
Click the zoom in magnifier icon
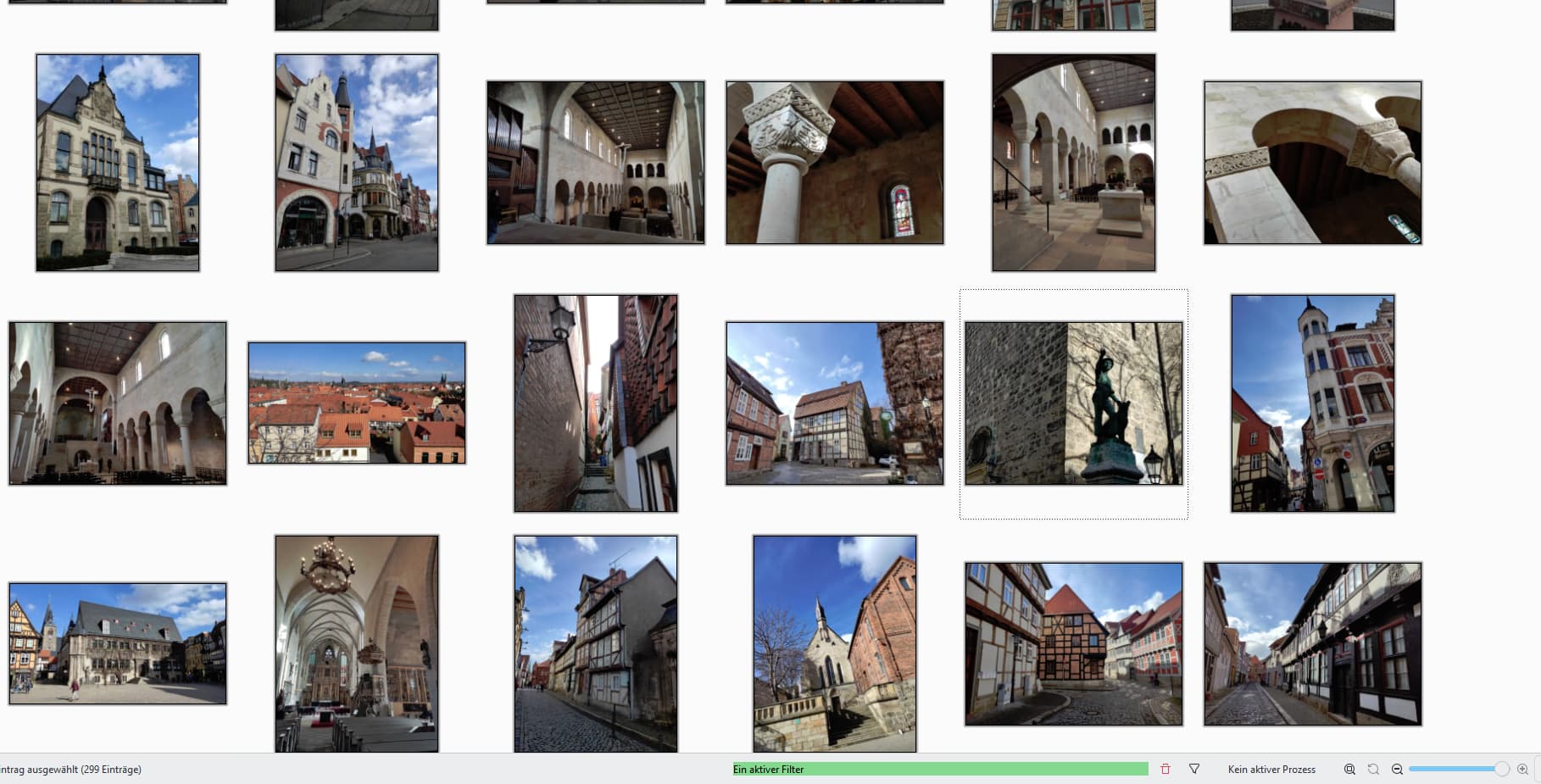[1522, 769]
